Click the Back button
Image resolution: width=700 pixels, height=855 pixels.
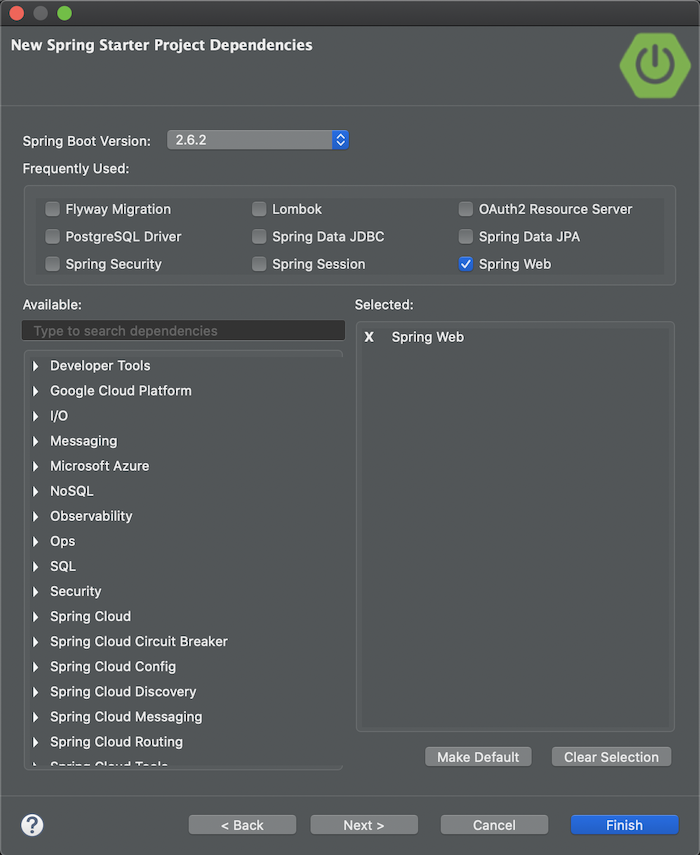(242, 825)
